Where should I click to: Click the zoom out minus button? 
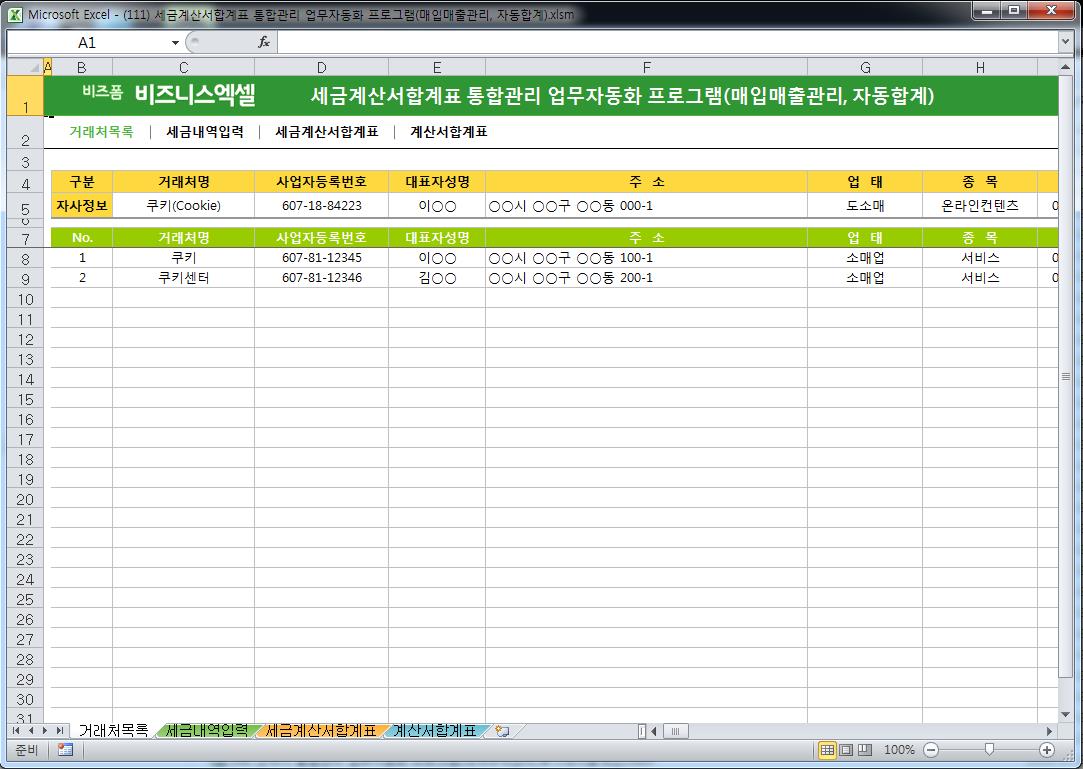pyautogui.click(x=931, y=750)
